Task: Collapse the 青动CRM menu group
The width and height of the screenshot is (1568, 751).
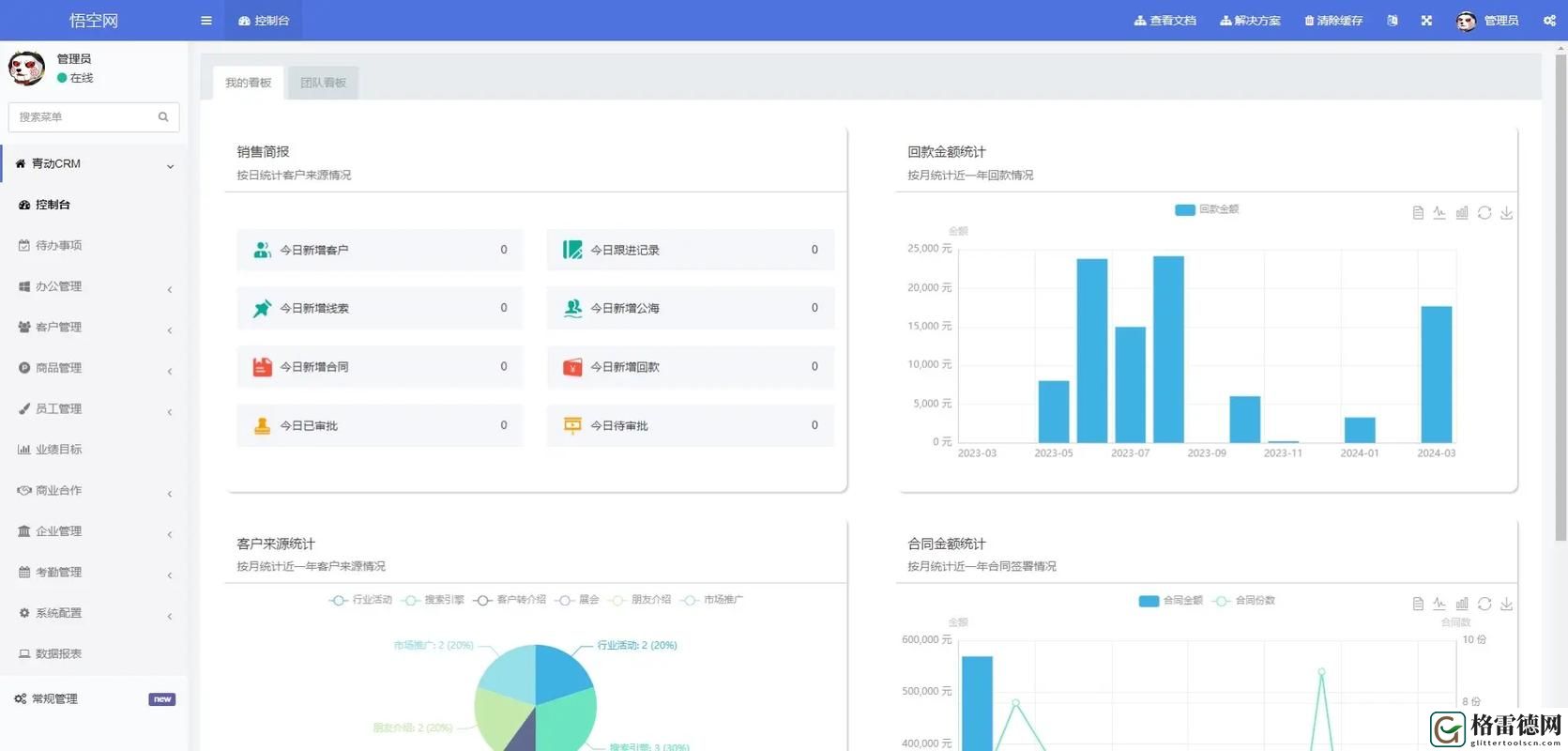Action: tap(94, 163)
